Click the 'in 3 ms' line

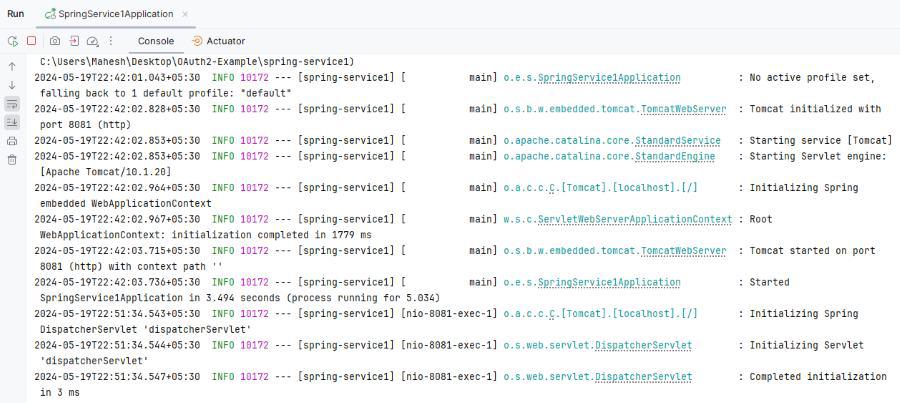coord(60,393)
